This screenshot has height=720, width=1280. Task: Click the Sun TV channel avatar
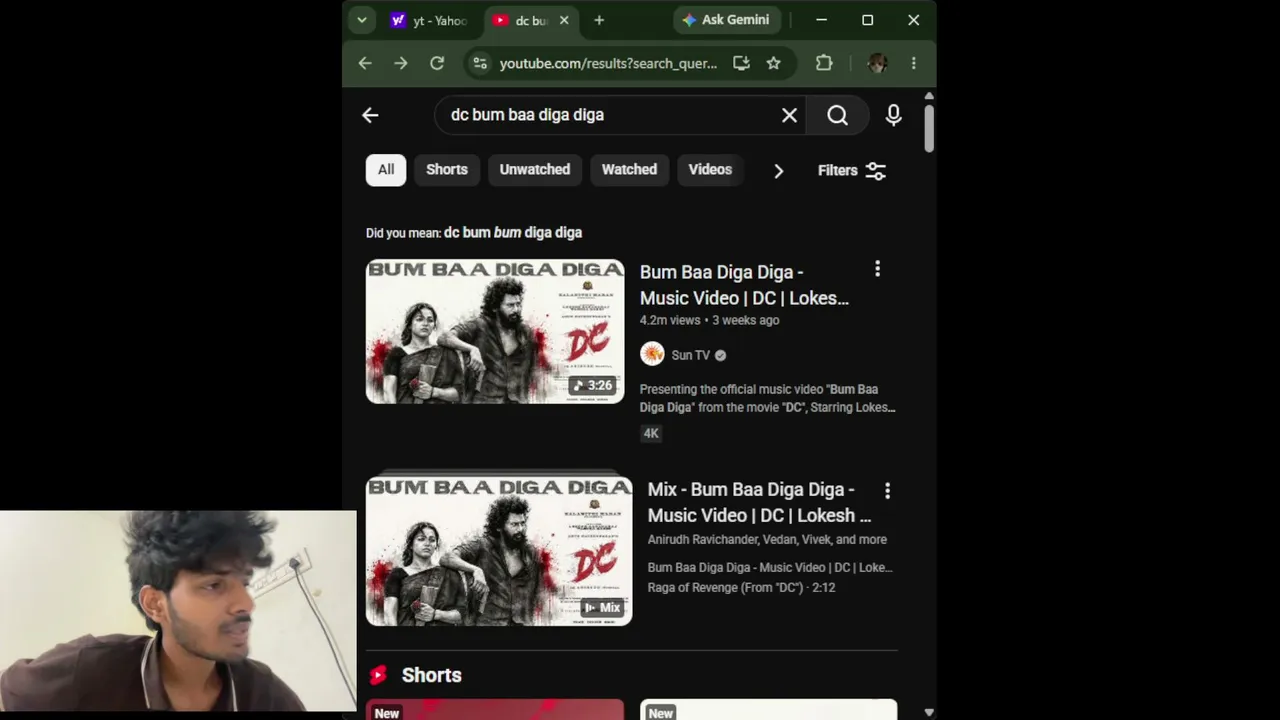point(652,354)
